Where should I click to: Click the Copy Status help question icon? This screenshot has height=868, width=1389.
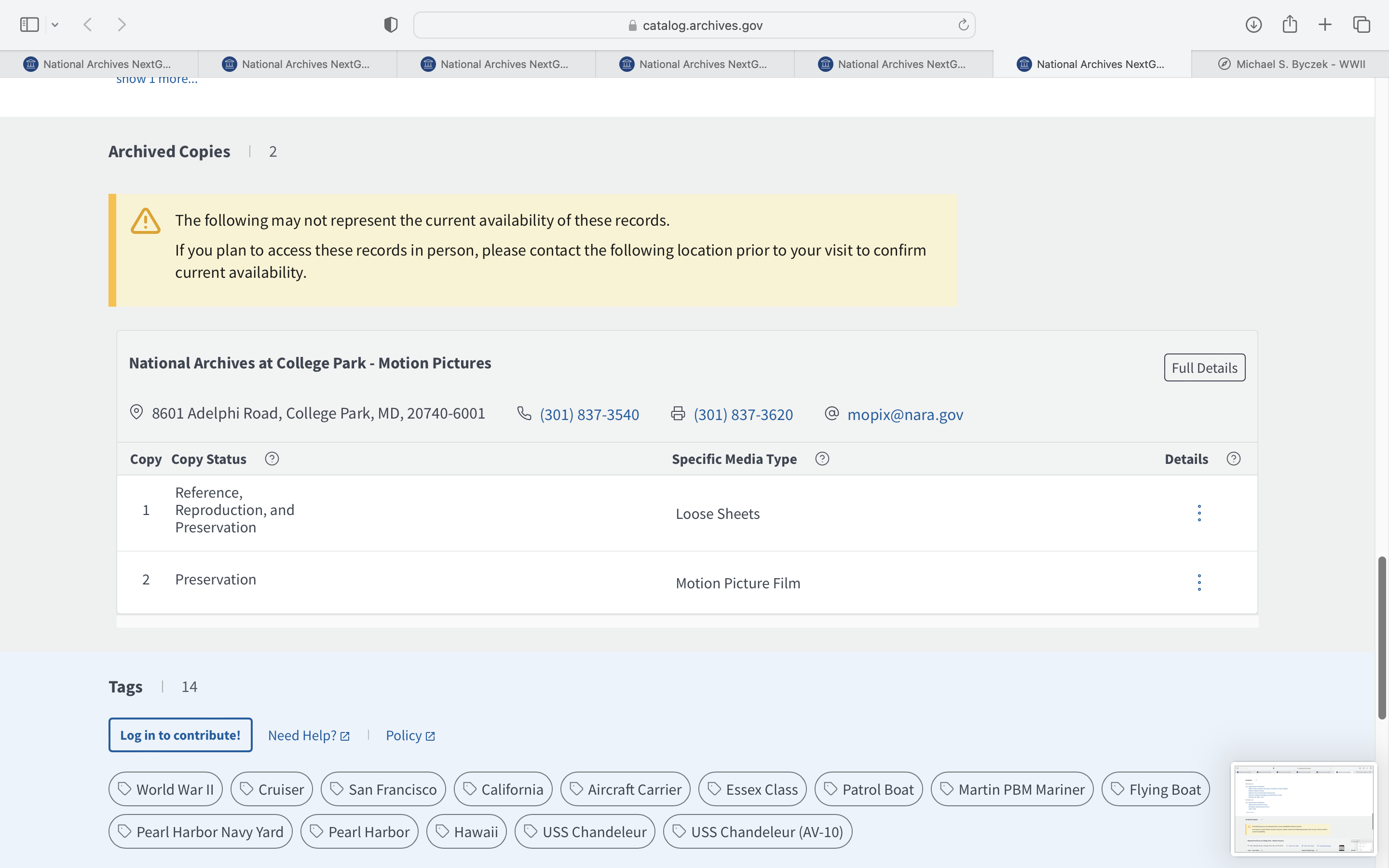tap(272, 459)
